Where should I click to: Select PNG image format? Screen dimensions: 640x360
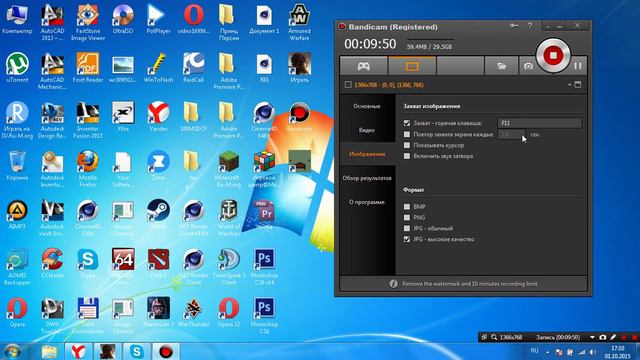407,218
